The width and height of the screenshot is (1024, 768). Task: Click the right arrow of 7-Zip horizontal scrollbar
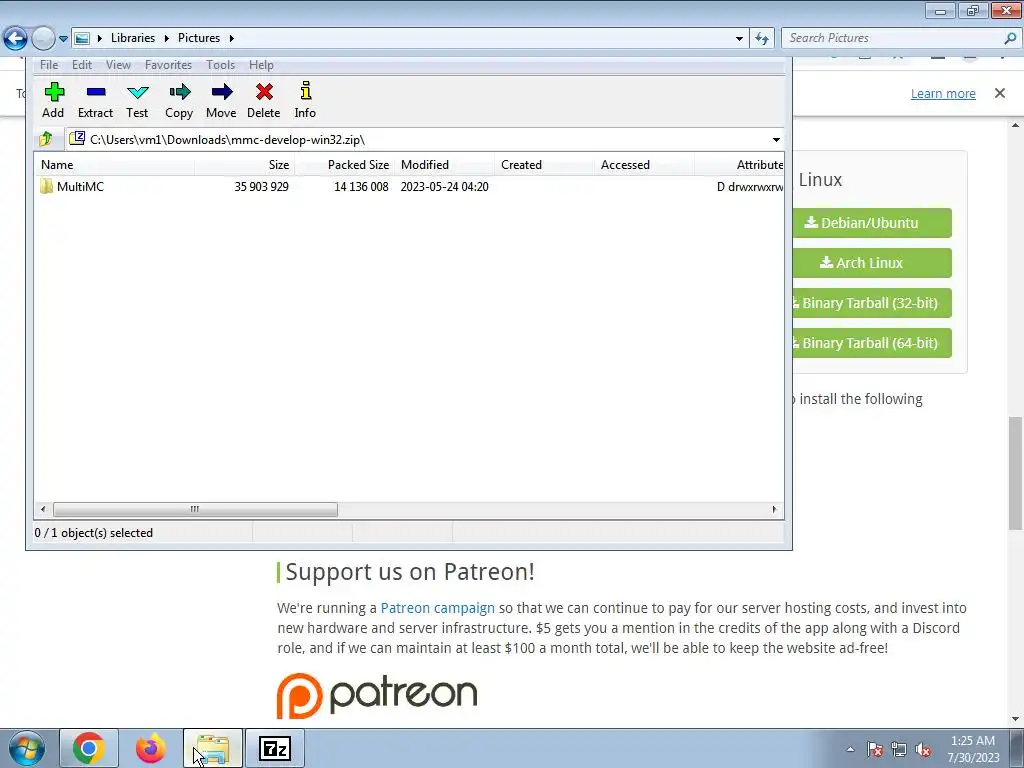coord(775,509)
